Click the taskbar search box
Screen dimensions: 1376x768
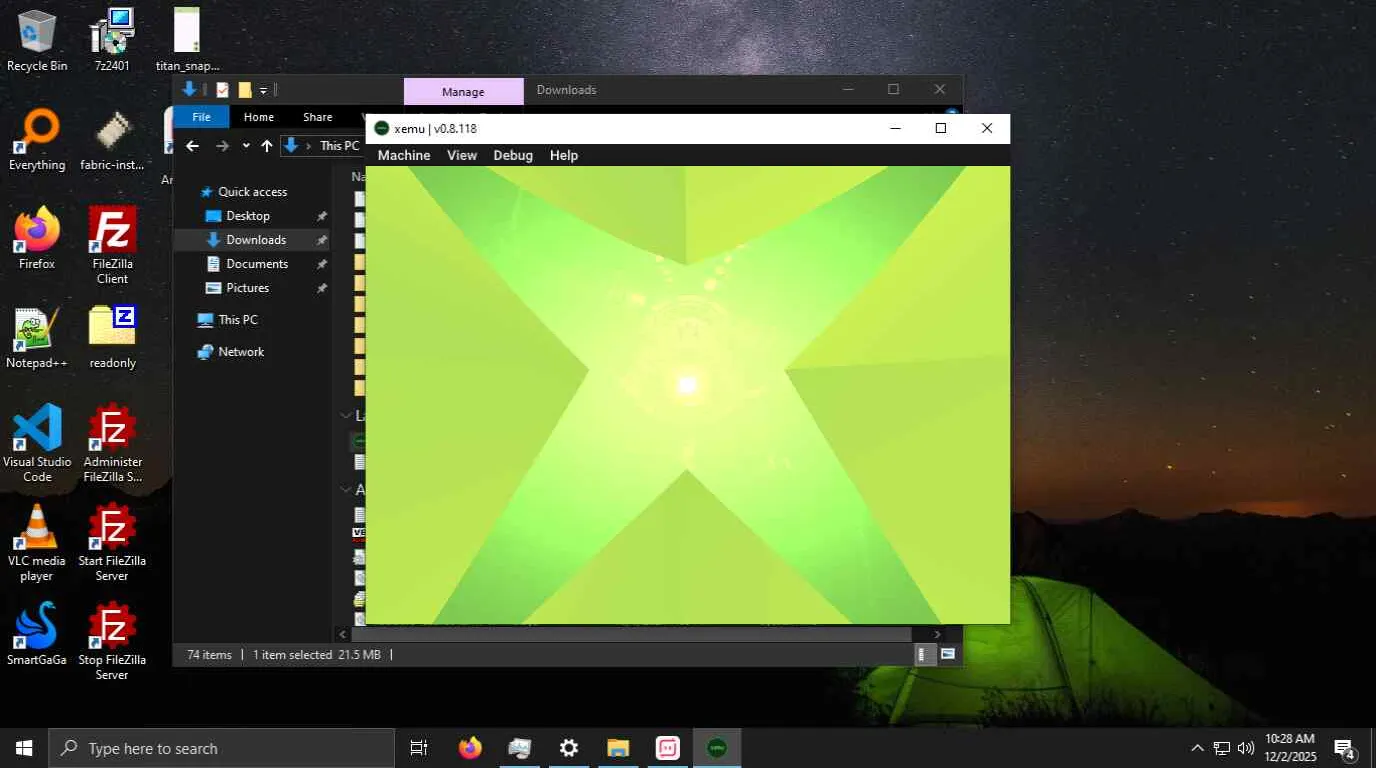221,748
